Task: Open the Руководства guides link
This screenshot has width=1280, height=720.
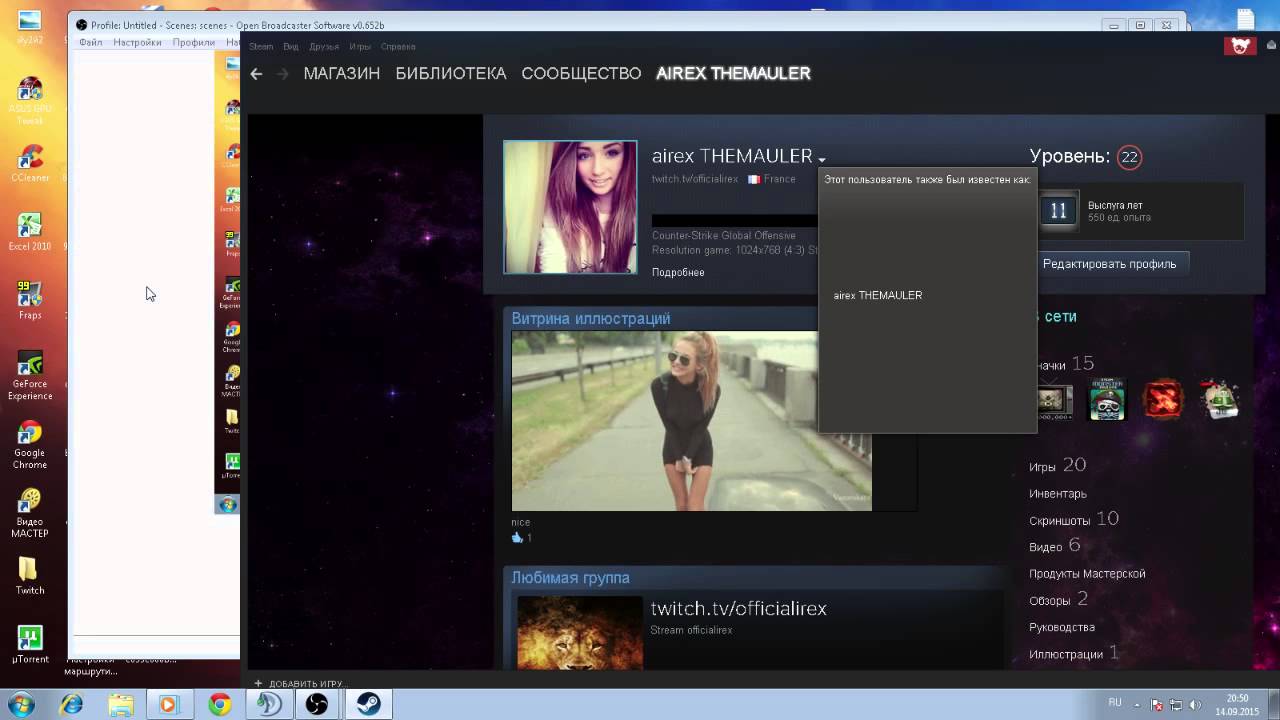Action: click(1062, 627)
